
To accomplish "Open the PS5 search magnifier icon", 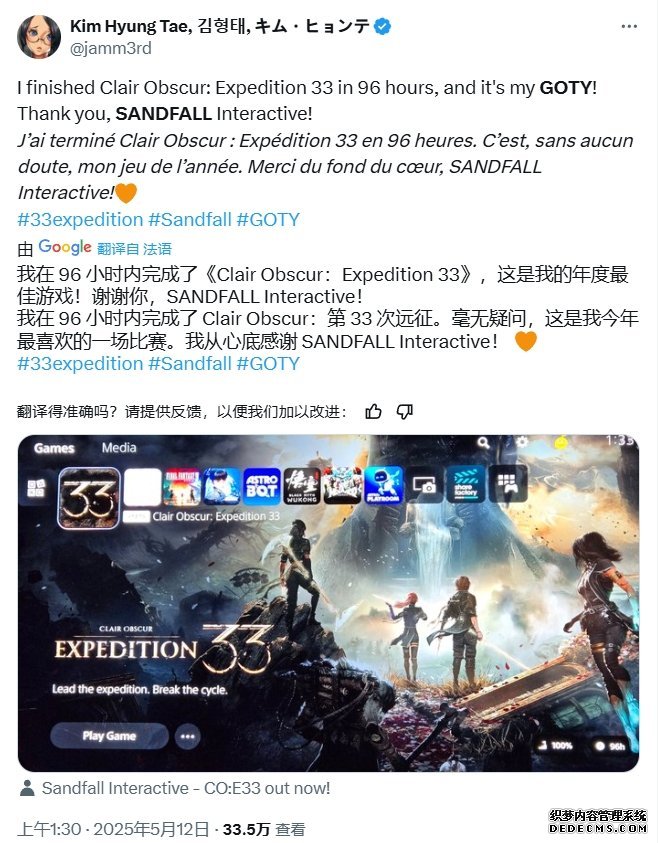I will pyautogui.click(x=483, y=442).
